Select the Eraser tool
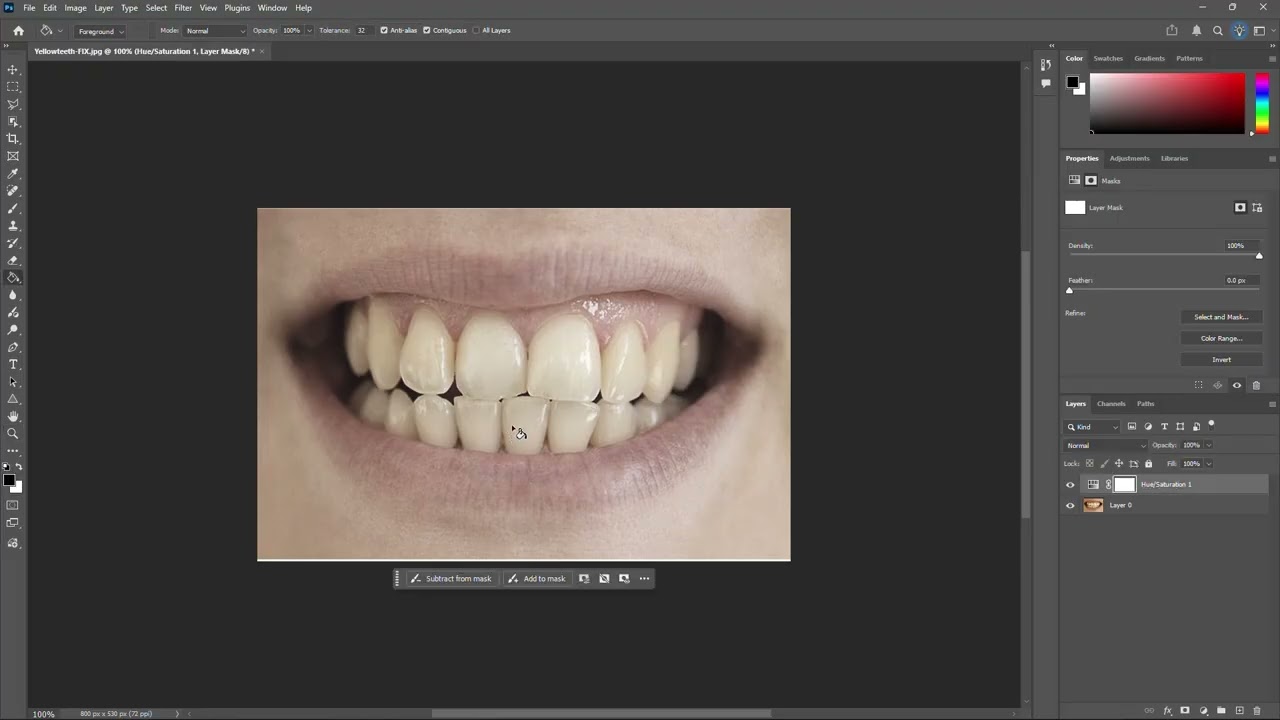 [x=13, y=260]
